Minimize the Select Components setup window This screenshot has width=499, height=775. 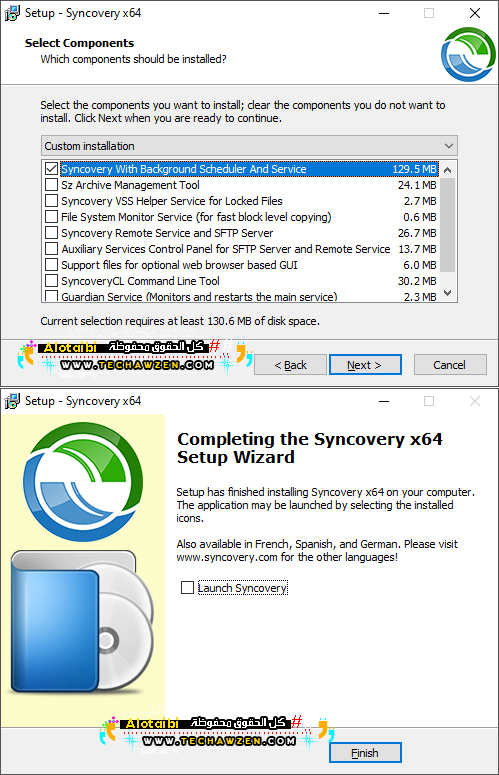384,13
